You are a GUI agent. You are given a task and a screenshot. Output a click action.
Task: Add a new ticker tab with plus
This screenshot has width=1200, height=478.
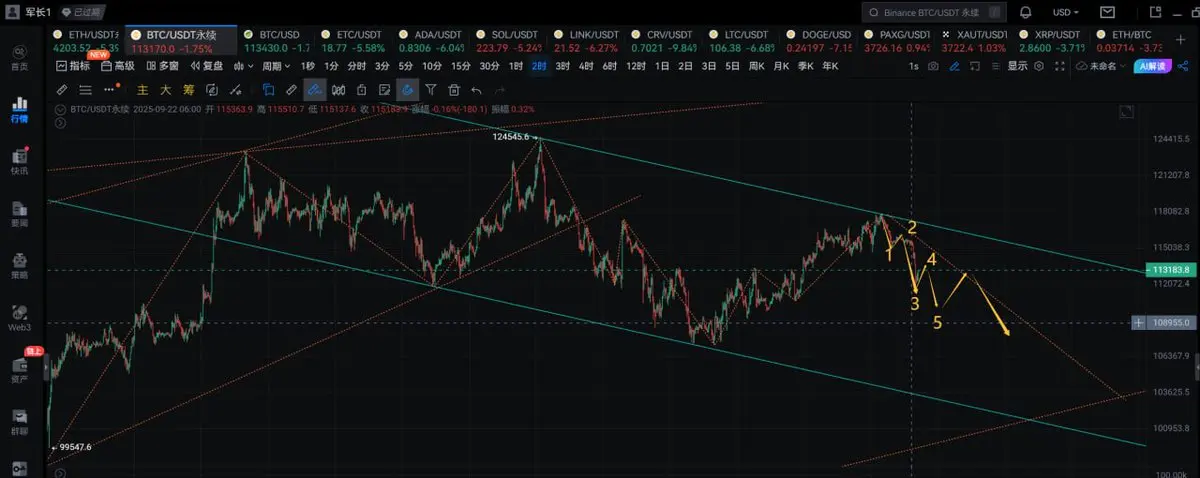point(1182,40)
